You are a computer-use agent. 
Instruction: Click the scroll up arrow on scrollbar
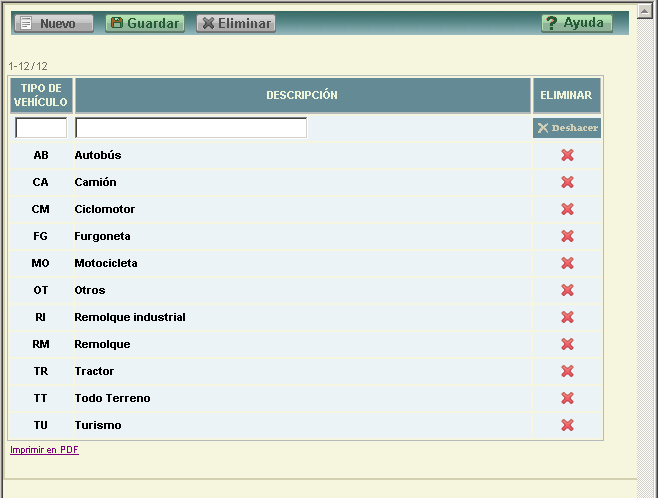point(646,7)
